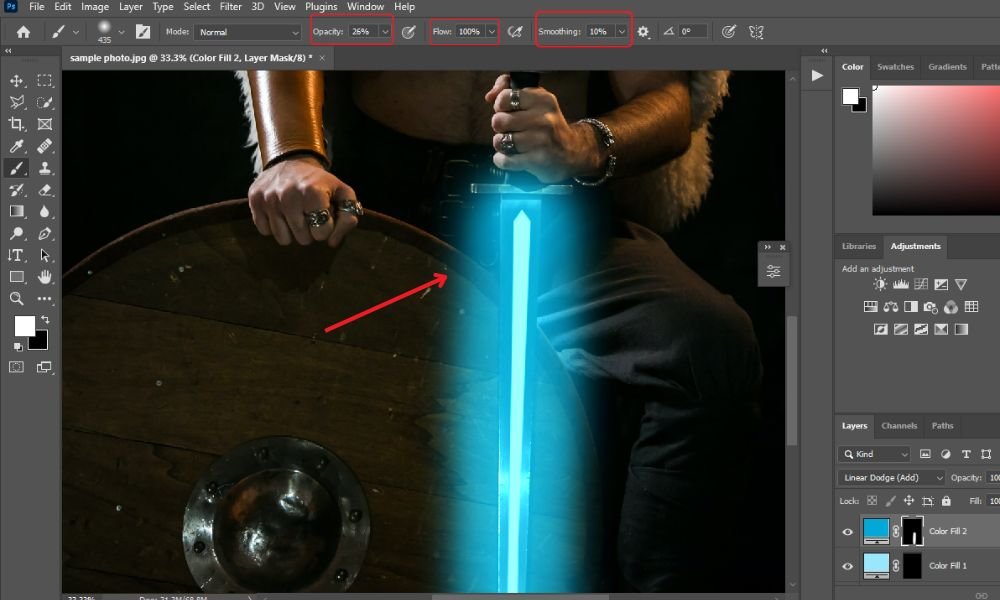The width and height of the screenshot is (1000, 600).
Task: Pick a color in the Color field
Action: (x=936, y=150)
